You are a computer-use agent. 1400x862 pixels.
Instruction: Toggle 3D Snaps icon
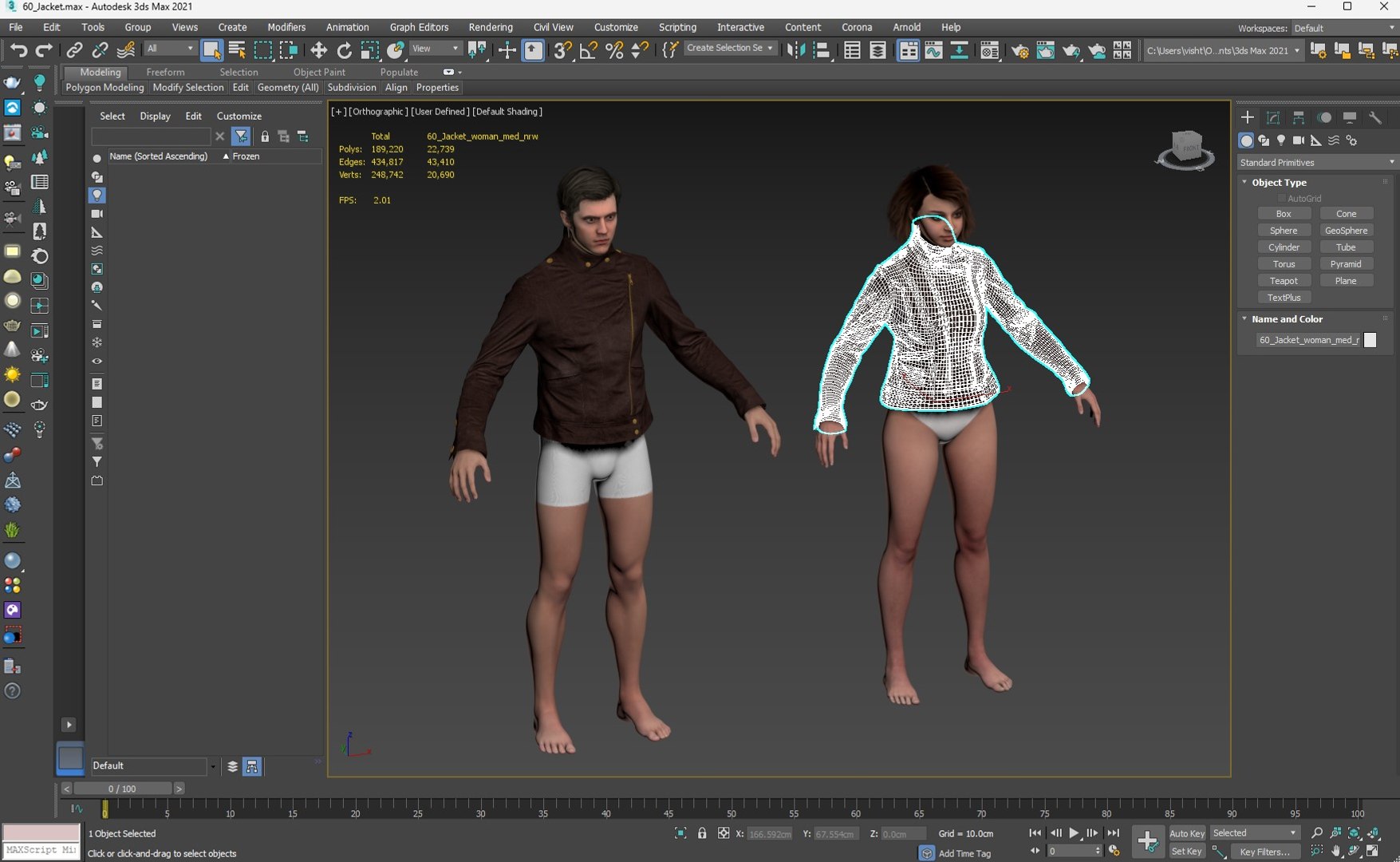562,50
